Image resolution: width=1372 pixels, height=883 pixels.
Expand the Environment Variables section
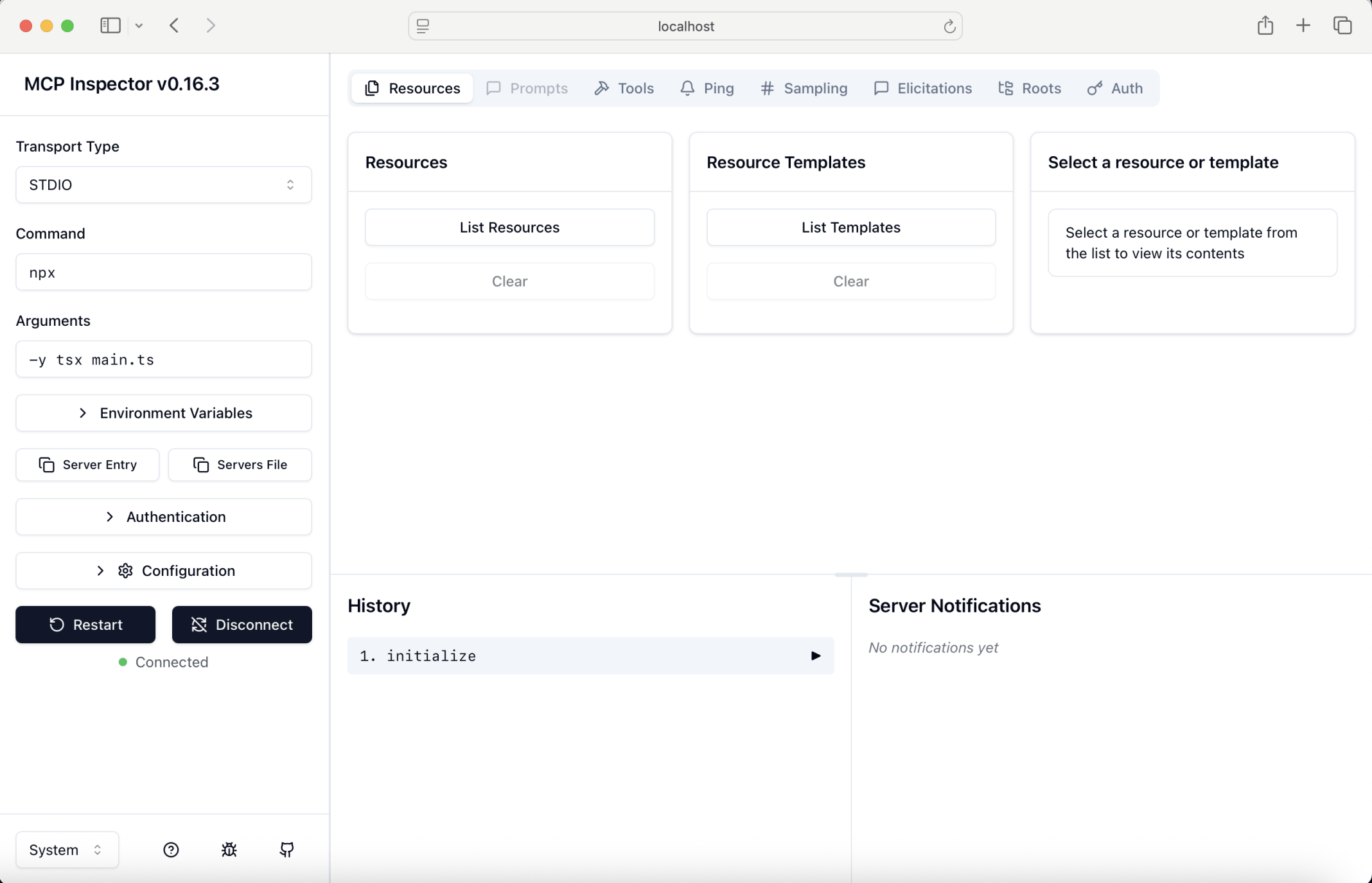163,413
